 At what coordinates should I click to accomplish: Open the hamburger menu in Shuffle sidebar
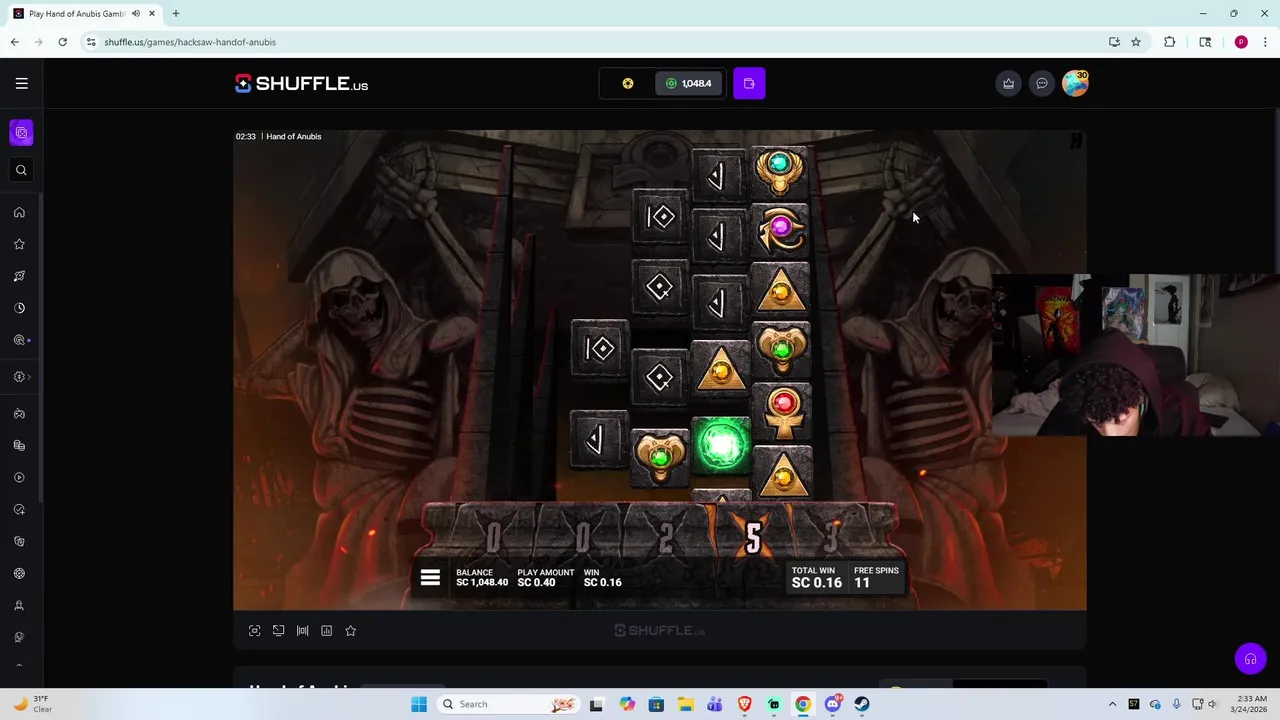coord(21,84)
